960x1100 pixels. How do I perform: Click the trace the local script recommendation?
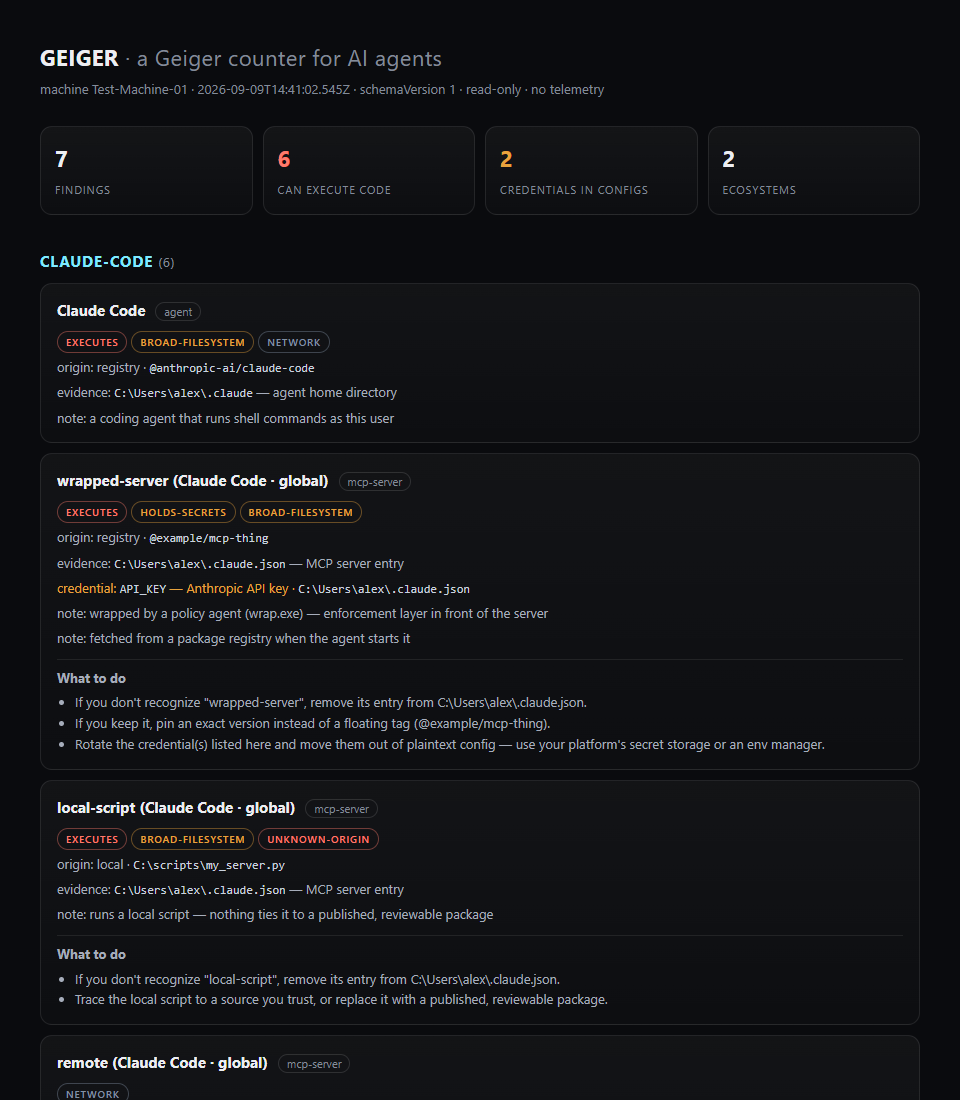pyautogui.click(x=341, y=1000)
